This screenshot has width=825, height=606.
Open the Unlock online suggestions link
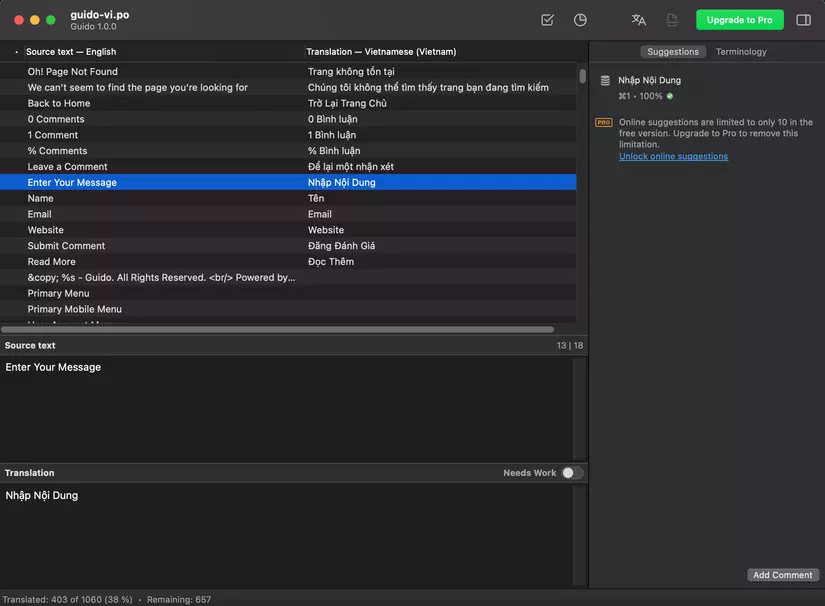pos(673,156)
